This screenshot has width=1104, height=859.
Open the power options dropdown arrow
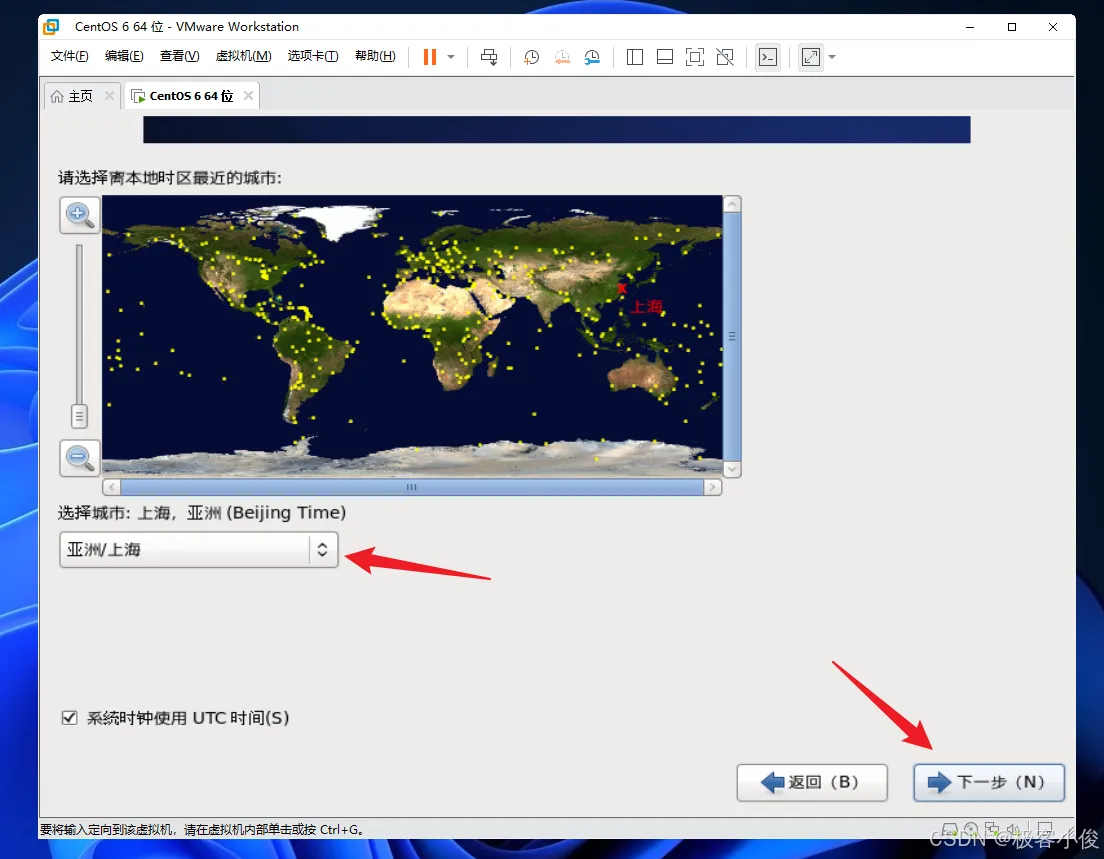(451, 57)
